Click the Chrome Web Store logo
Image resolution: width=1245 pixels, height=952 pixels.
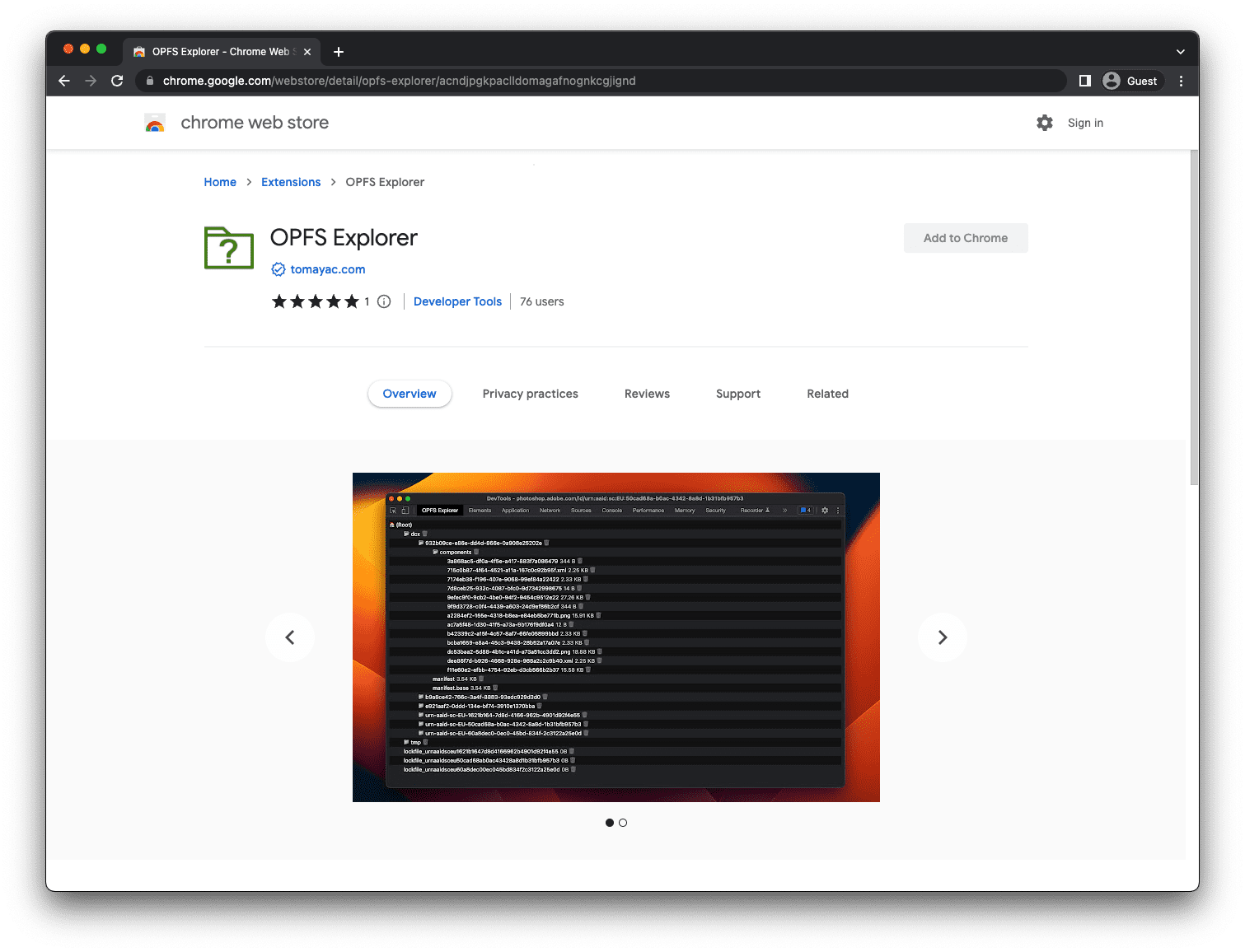coord(154,122)
